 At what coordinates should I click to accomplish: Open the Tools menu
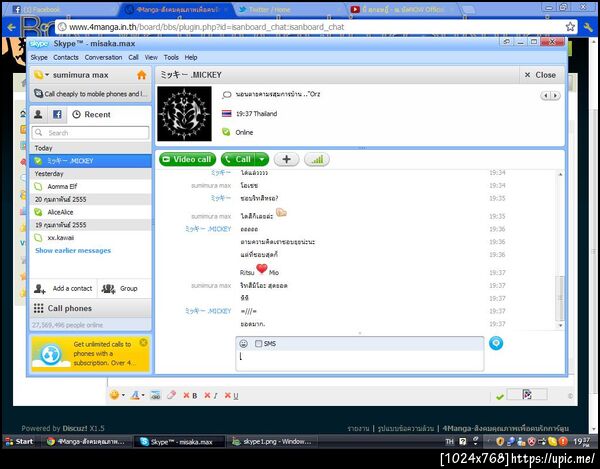[171, 57]
